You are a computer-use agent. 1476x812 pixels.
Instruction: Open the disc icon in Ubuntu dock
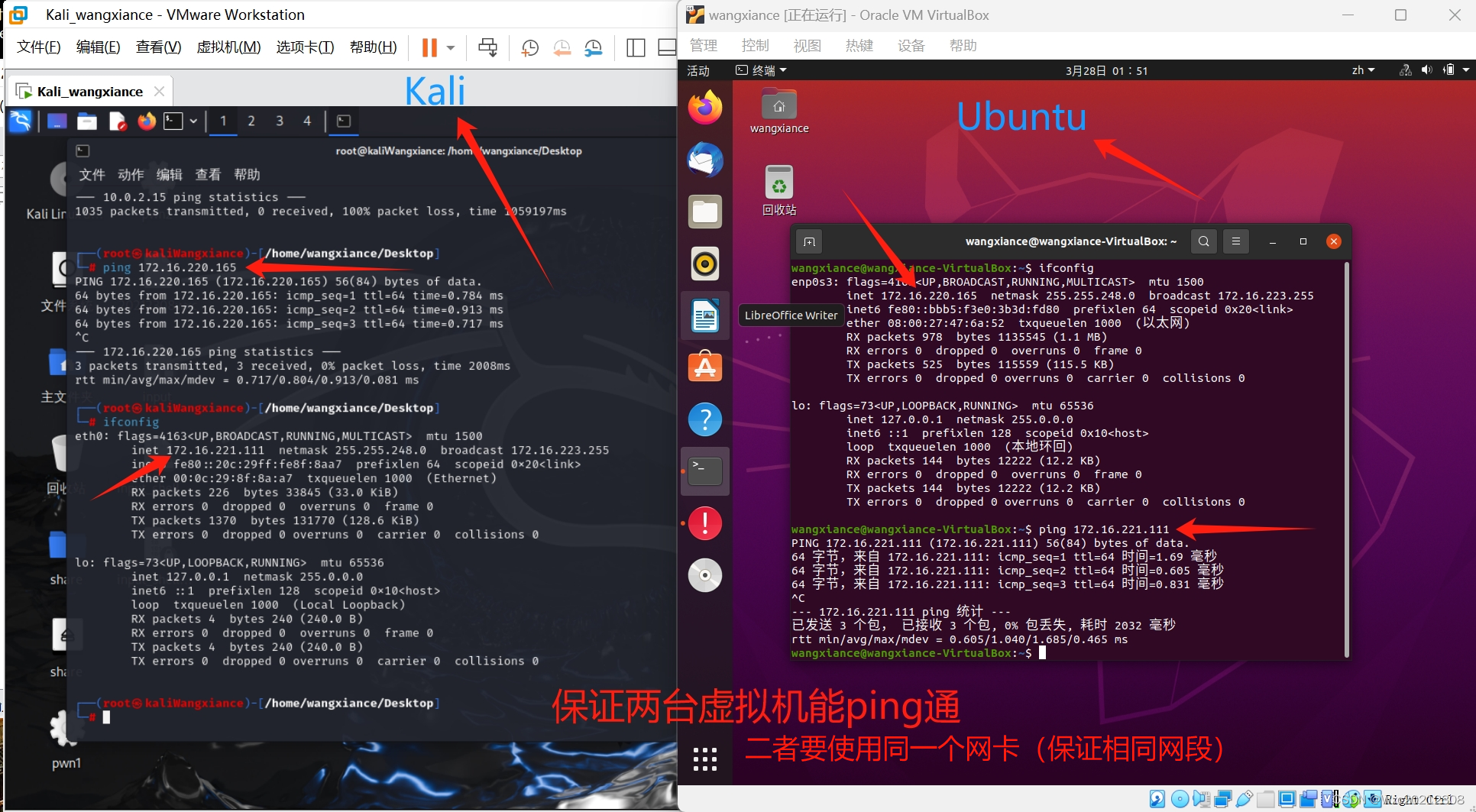(705, 575)
